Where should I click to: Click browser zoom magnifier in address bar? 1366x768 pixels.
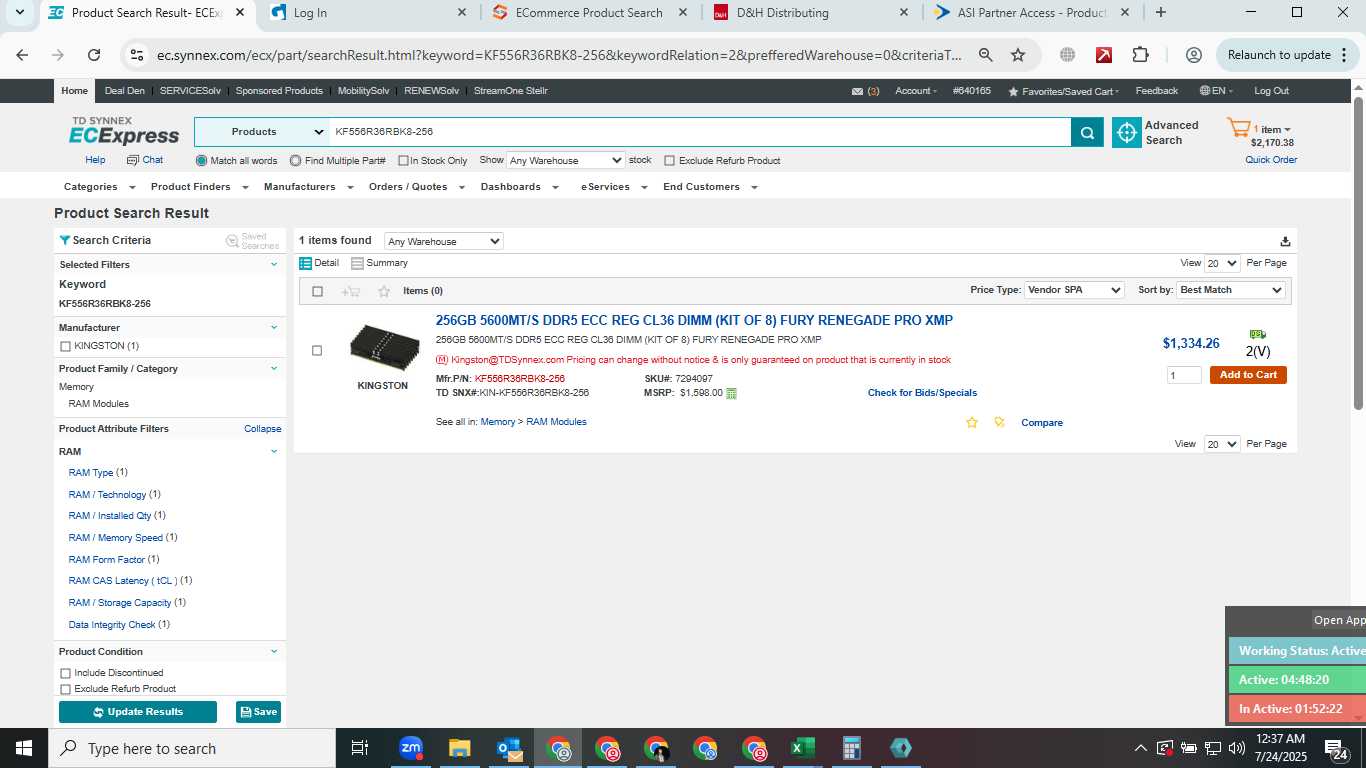pos(985,55)
